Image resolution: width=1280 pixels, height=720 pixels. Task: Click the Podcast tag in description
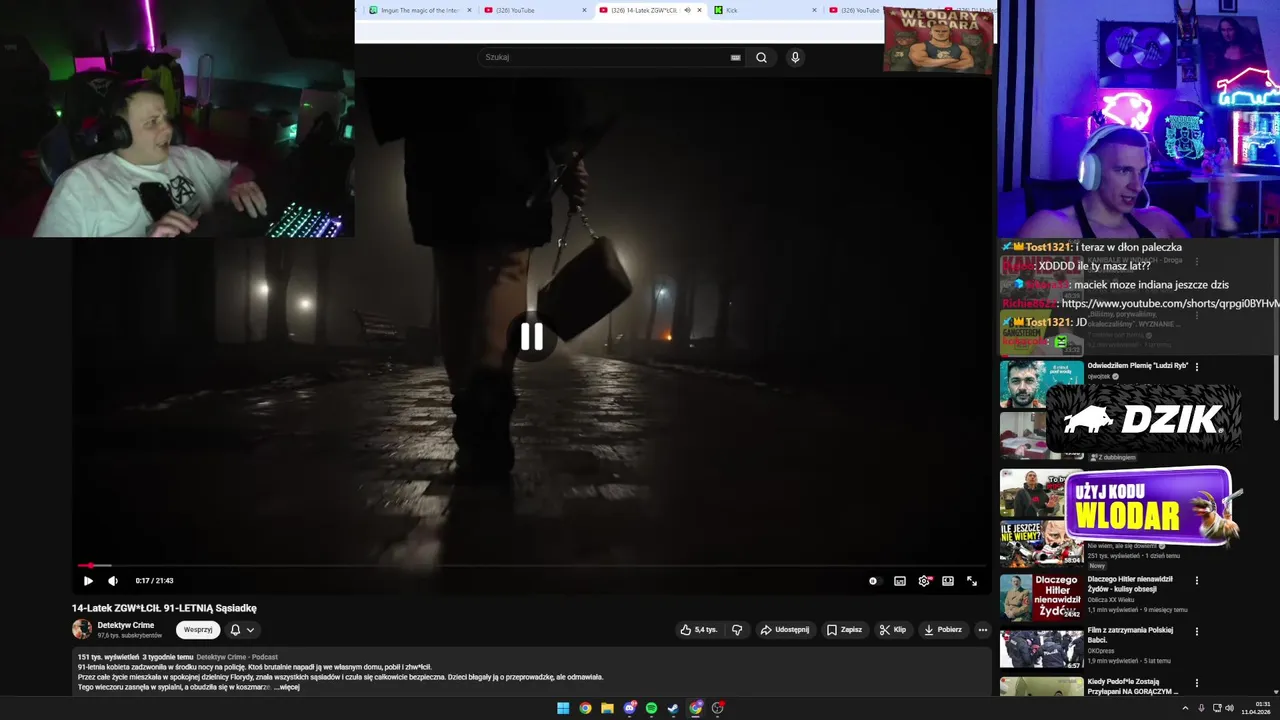point(265,657)
